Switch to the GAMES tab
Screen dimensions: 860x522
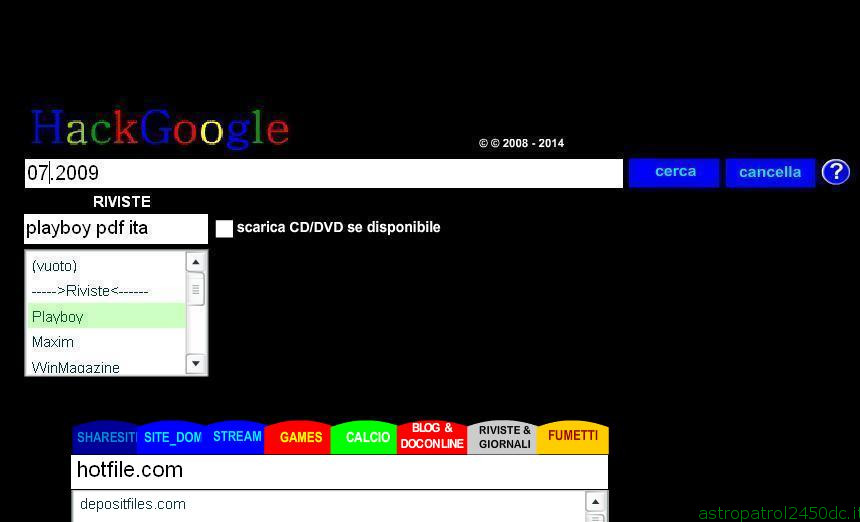[x=299, y=438]
